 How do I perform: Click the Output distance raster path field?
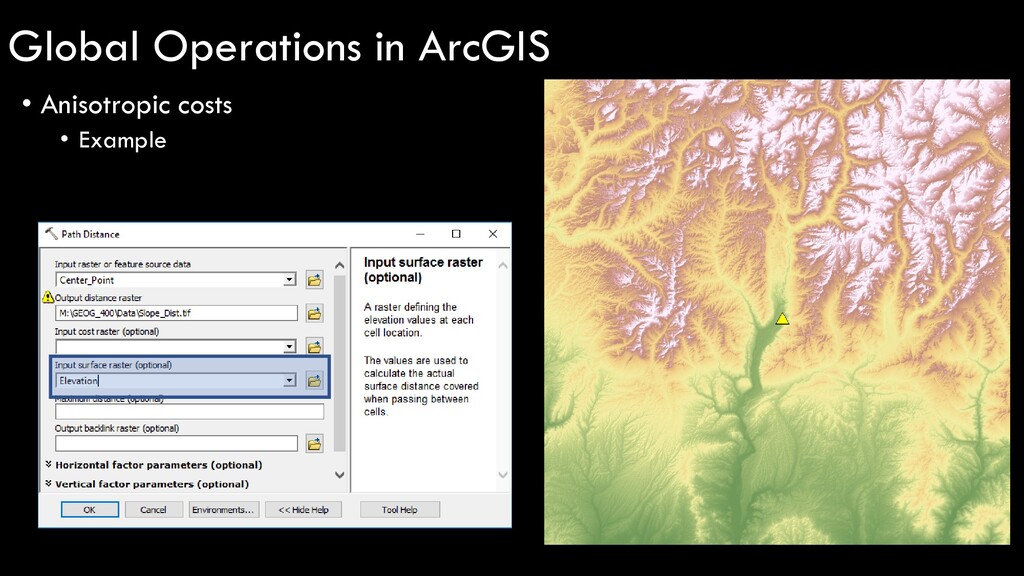[x=176, y=313]
